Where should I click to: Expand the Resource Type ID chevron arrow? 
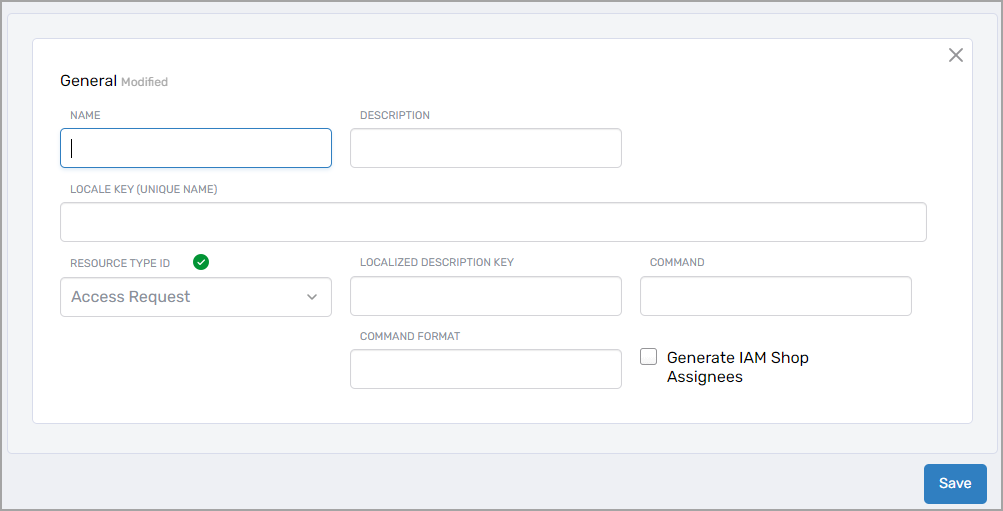pos(312,297)
